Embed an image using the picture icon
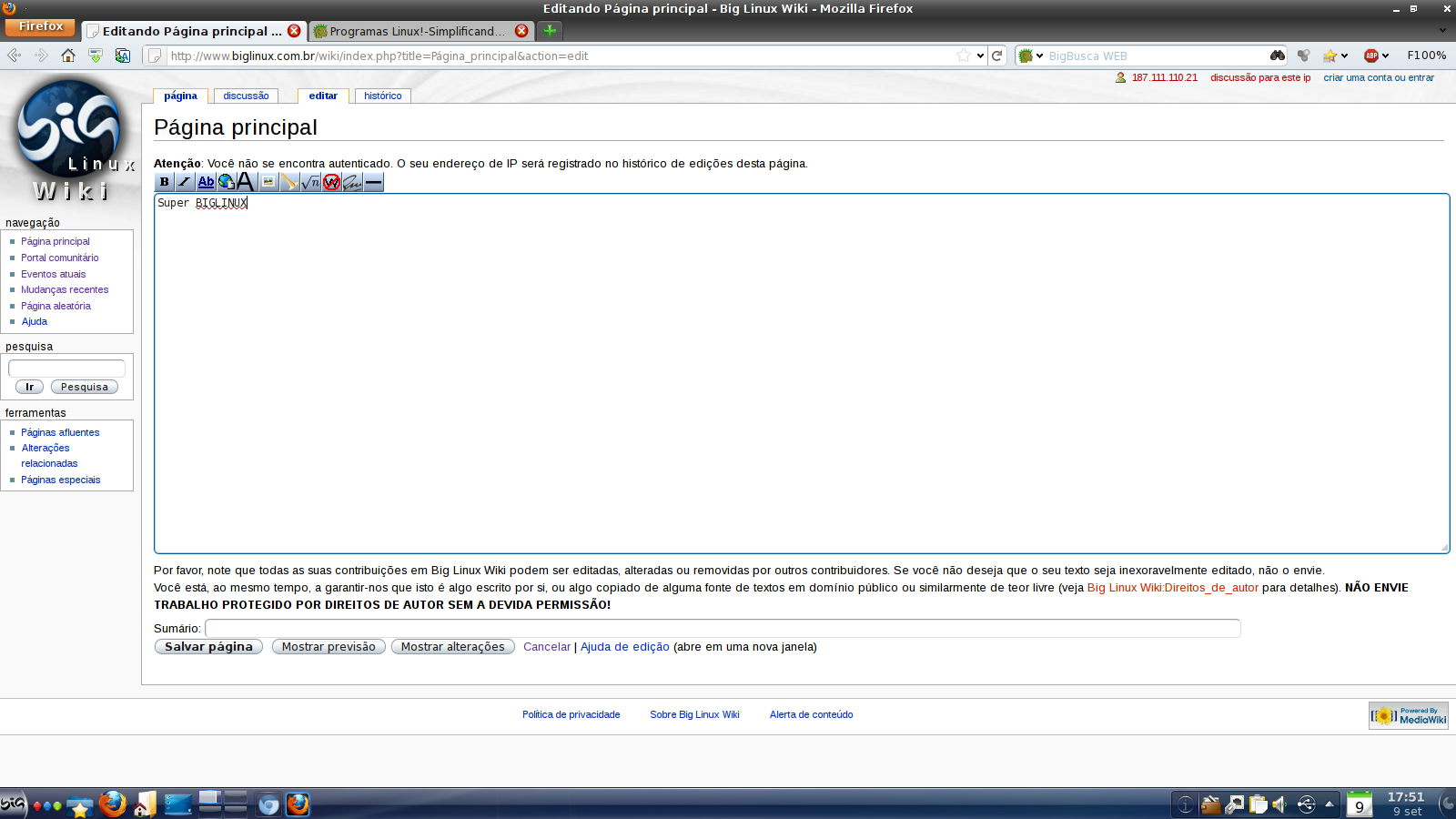The width and height of the screenshot is (1456, 819). pos(268,182)
